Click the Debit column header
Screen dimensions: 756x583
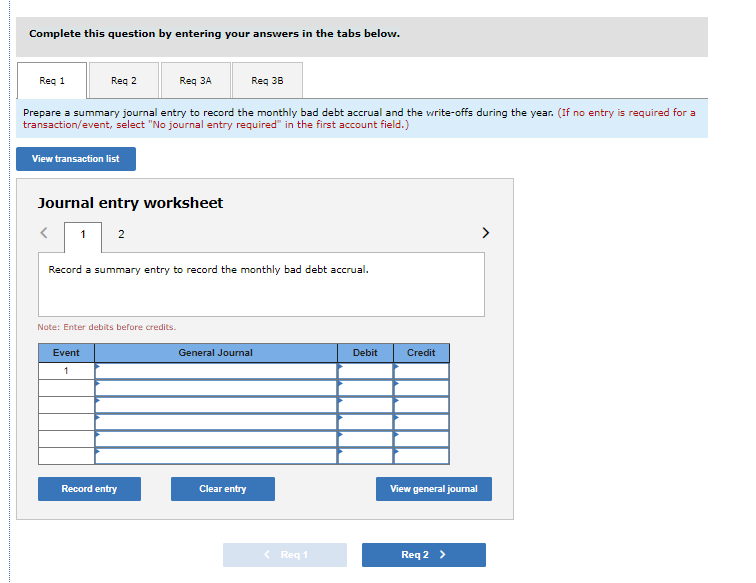point(365,353)
